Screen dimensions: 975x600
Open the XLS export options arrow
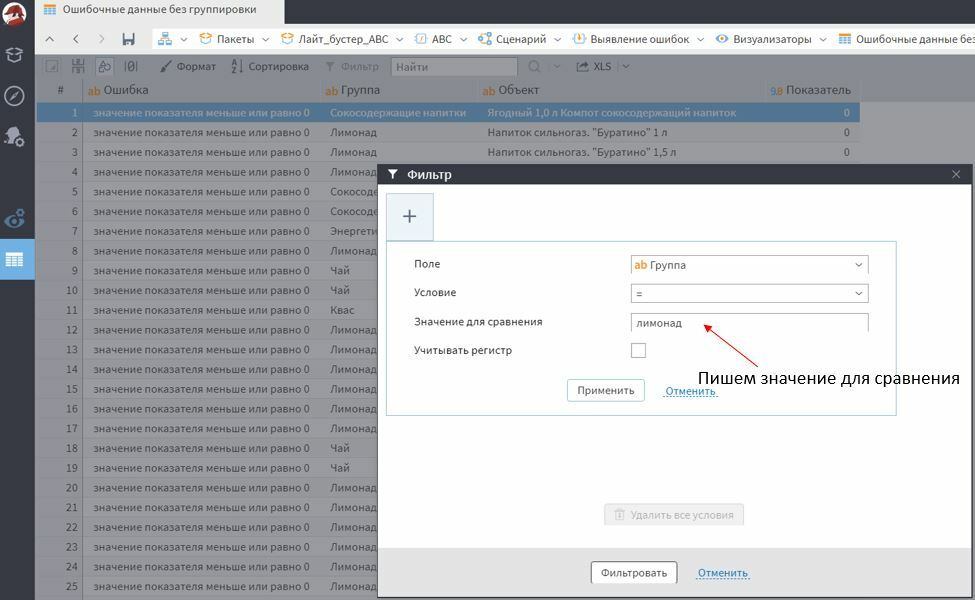626,67
